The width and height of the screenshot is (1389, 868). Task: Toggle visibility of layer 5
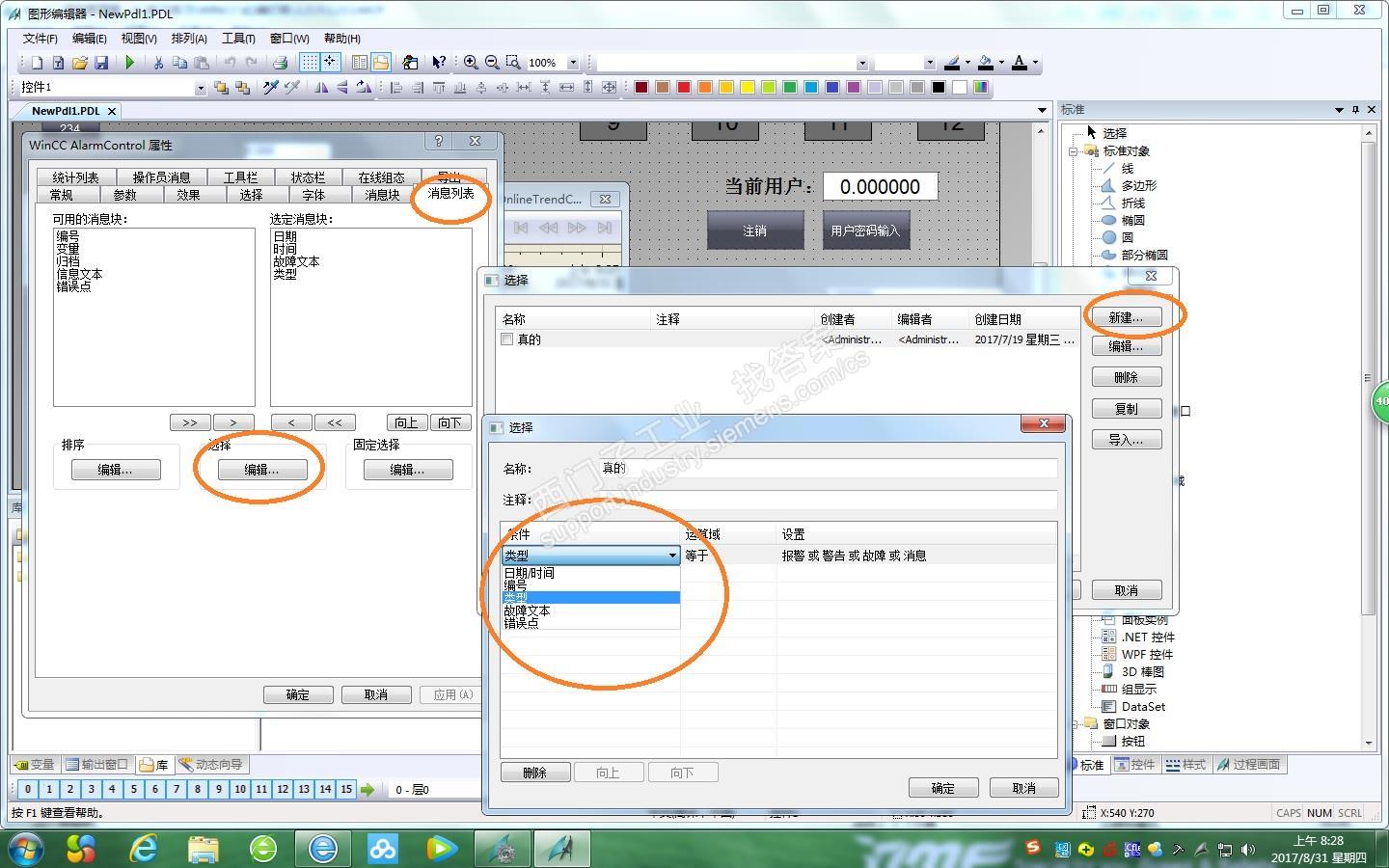tap(134, 789)
